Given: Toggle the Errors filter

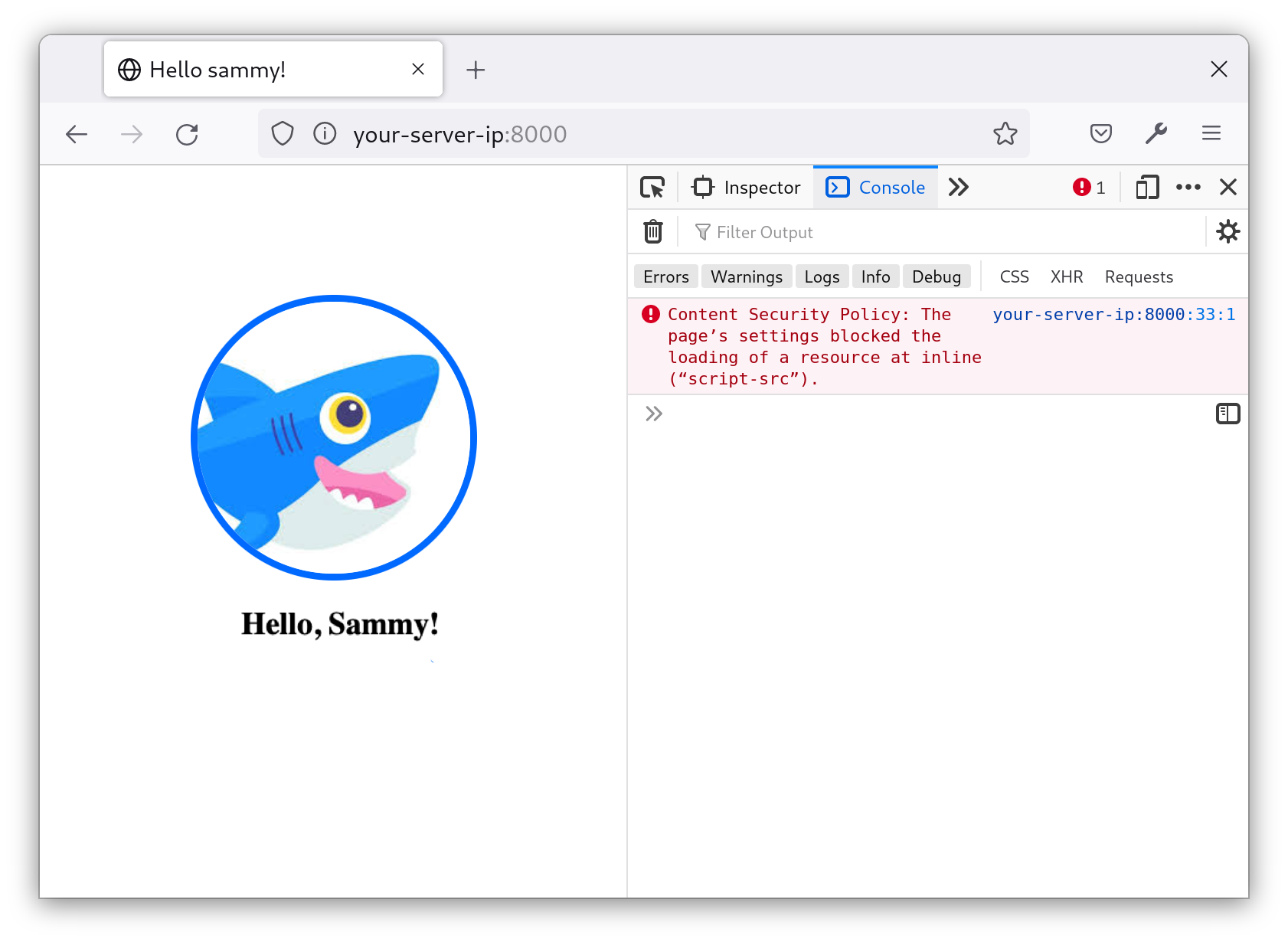Looking at the screenshot, I should 666,276.
